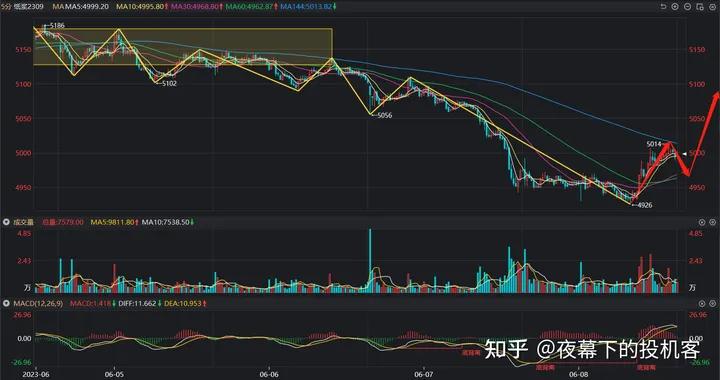
Task: Click the 06-08 date on time axis
Action: click(x=578, y=374)
